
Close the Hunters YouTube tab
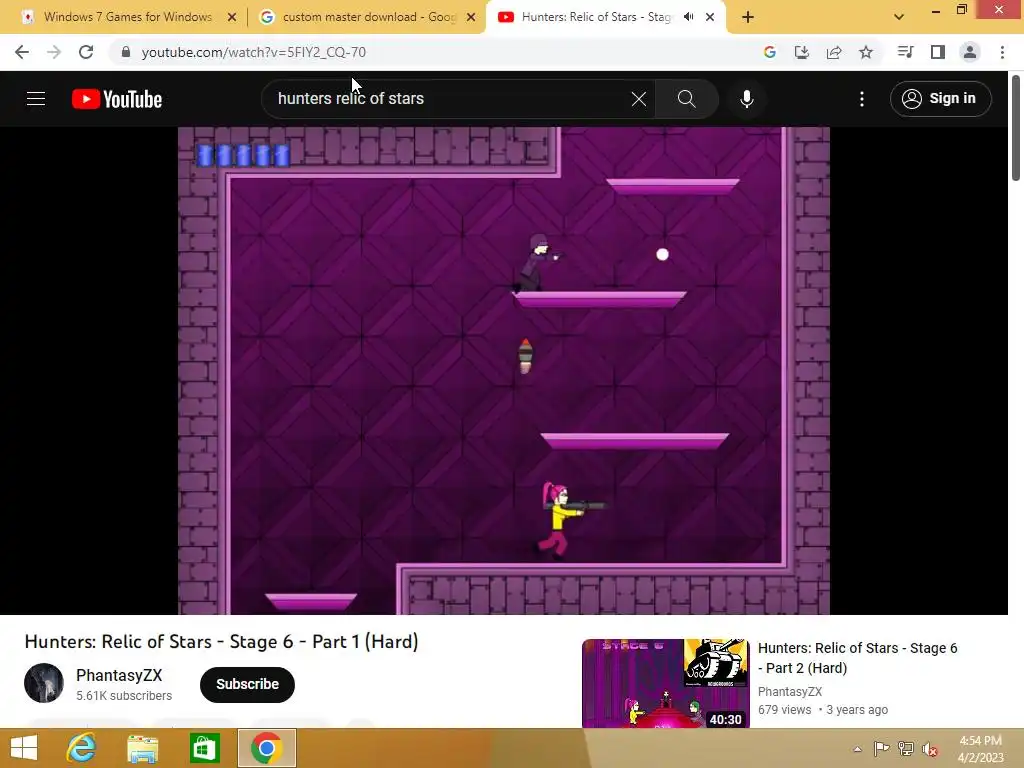click(710, 18)
